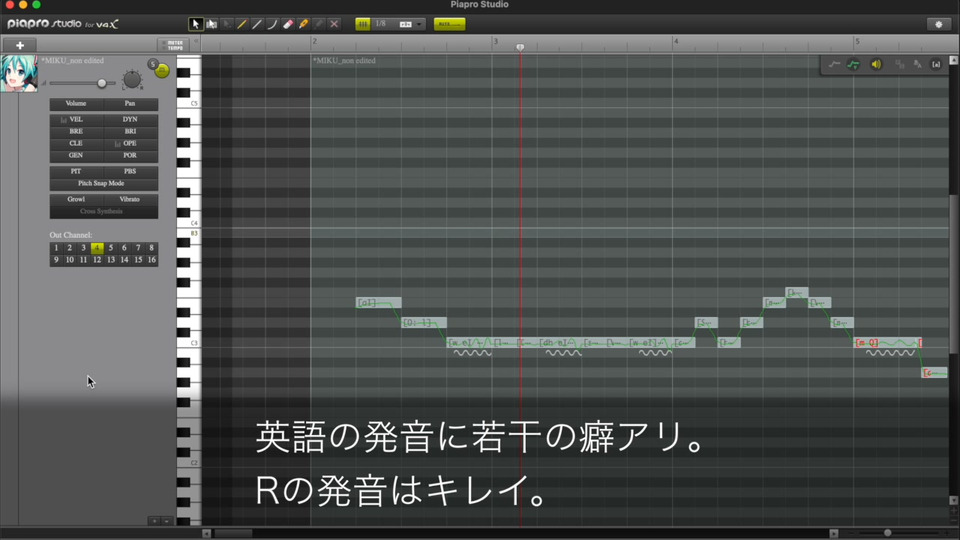Select the red highlighted note at bar 5
This screenshot has height=540, width=960.
(x=887, y=343)
